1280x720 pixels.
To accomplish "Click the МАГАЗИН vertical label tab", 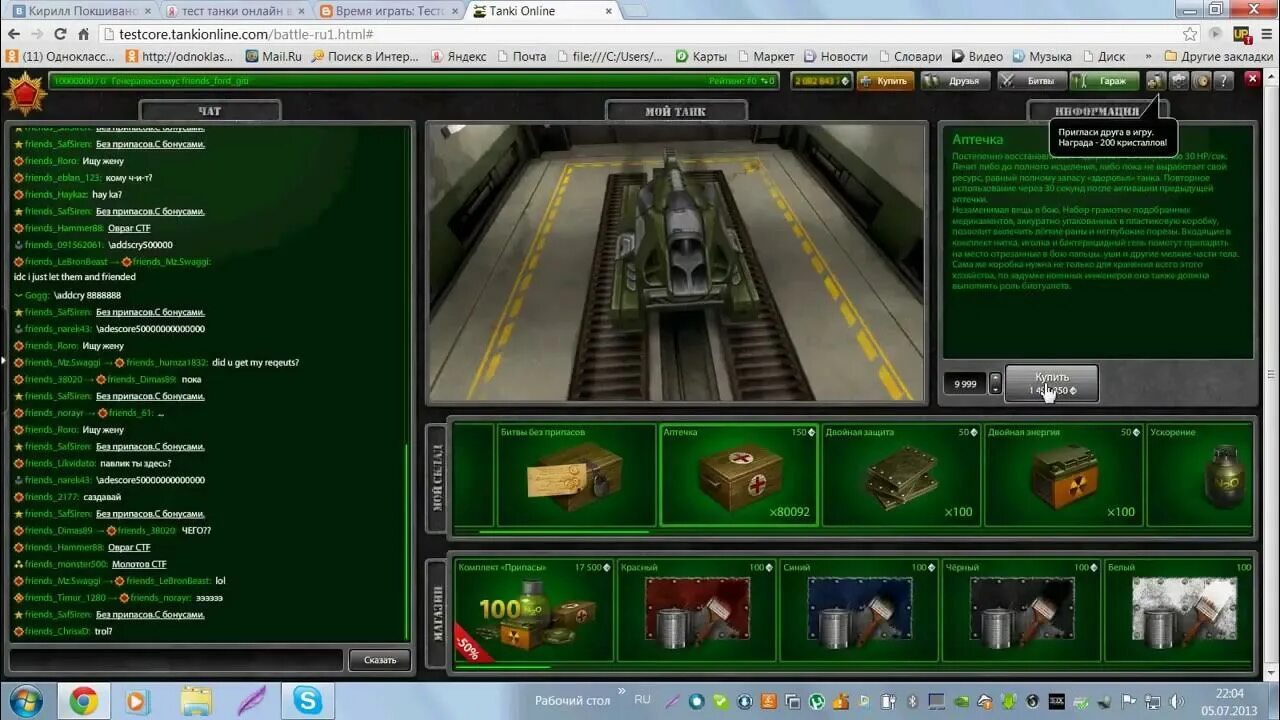I will click(437, 612).
